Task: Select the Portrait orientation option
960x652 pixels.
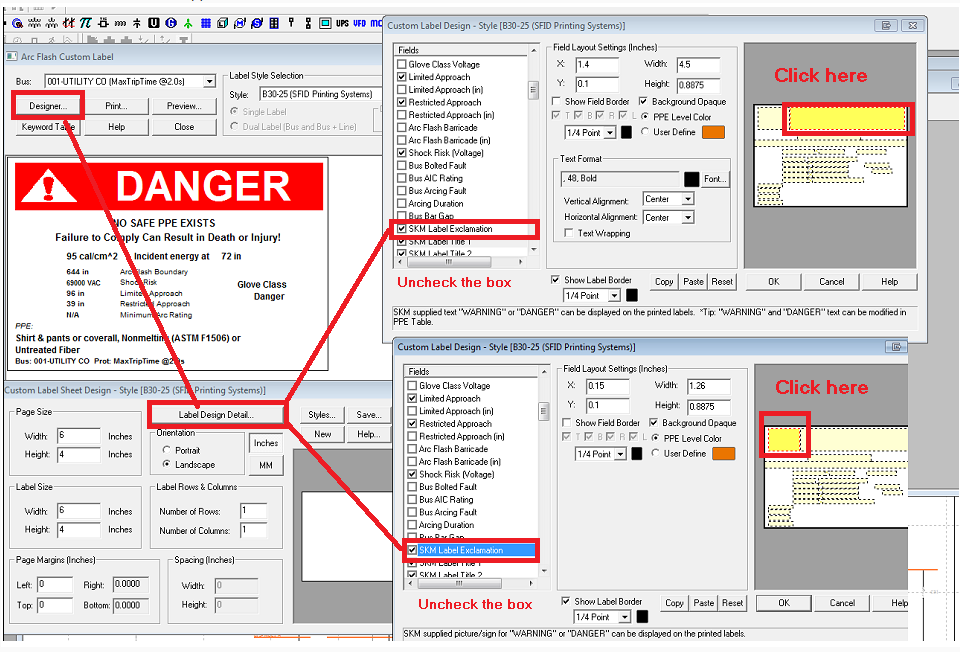Action: (167, 450)
